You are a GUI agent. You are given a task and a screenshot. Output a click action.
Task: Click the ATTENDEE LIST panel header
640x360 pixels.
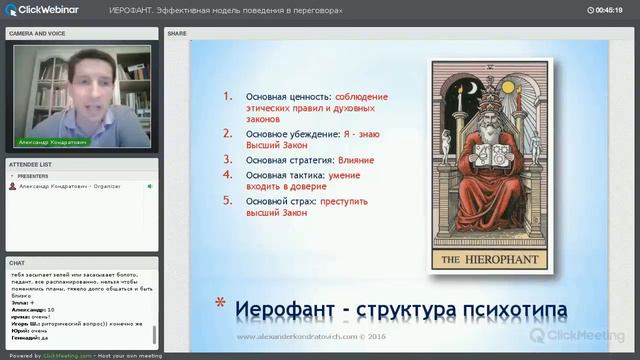point(82,164)
